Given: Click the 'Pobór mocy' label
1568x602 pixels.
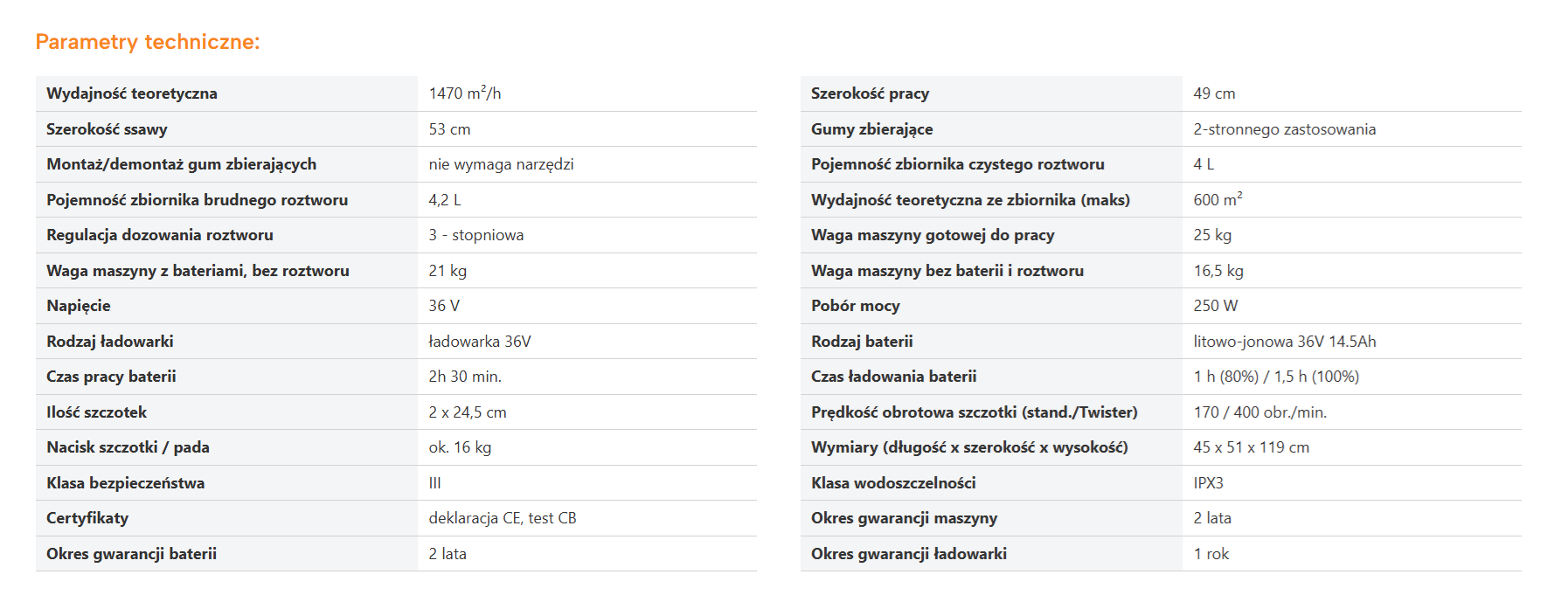Looking at the screenshot, I should click(855, 306).
